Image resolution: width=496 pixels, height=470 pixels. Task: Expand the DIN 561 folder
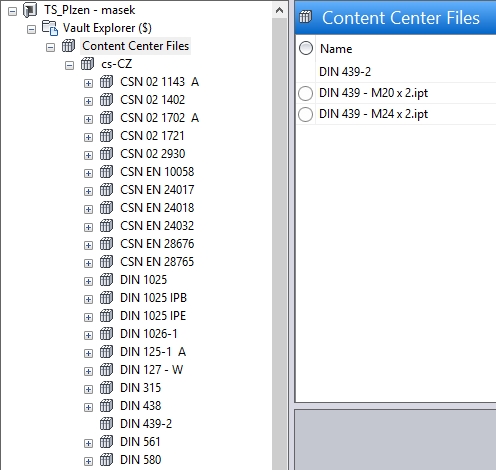pyautogui.click(x=88, y=443)
